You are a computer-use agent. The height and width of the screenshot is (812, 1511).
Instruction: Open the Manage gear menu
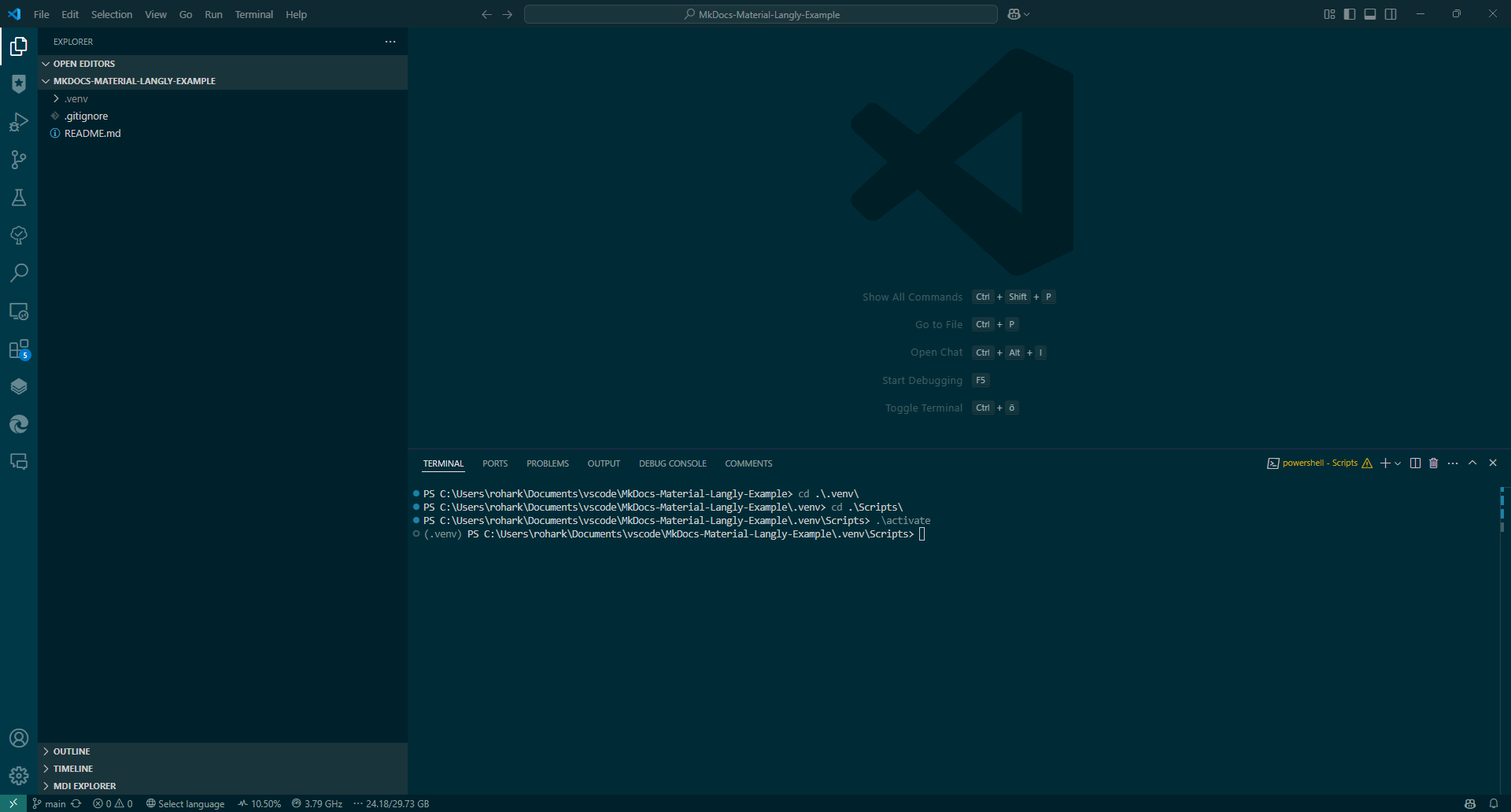(x=19, y=776)
